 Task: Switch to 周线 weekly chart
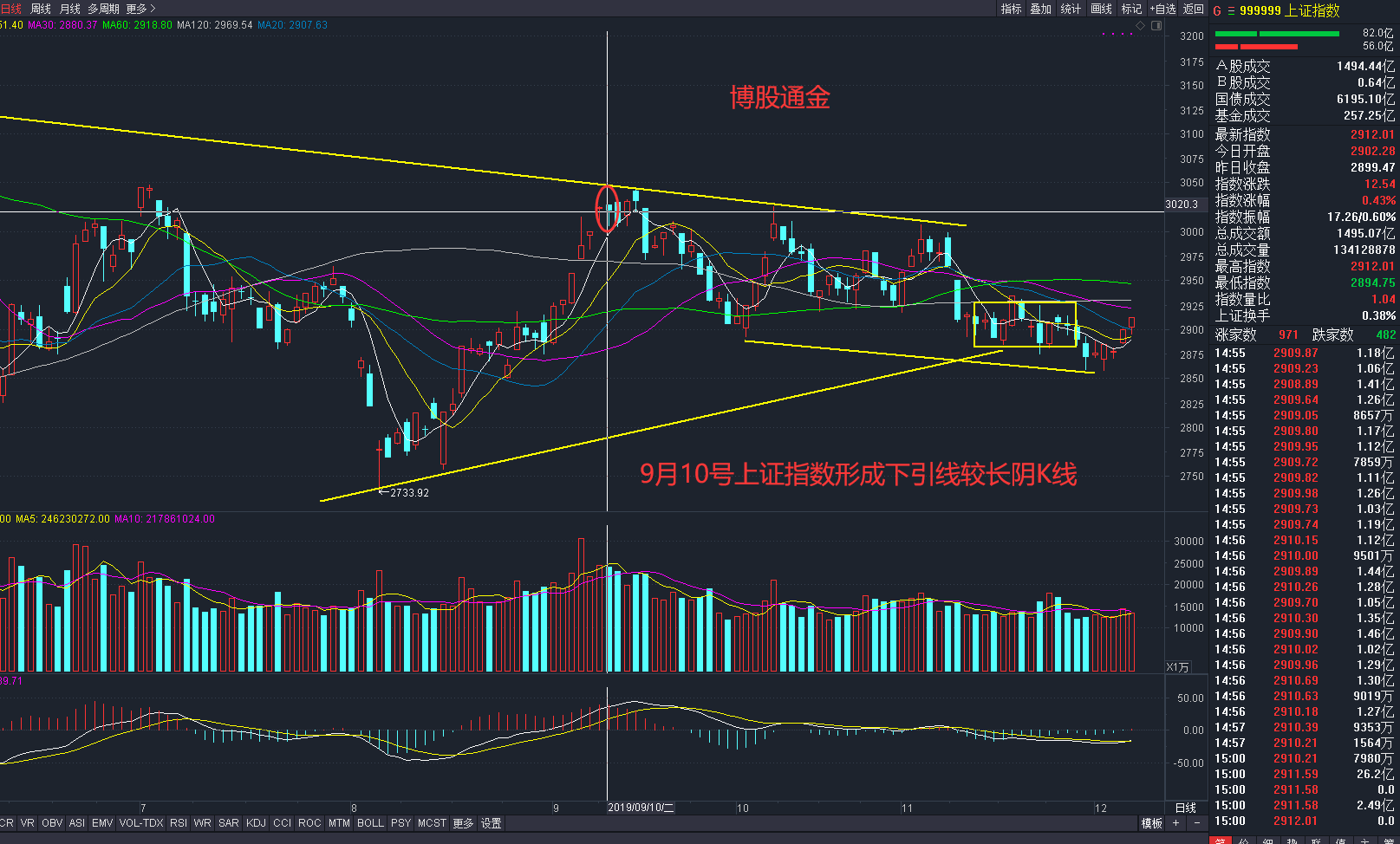[41, 9]
